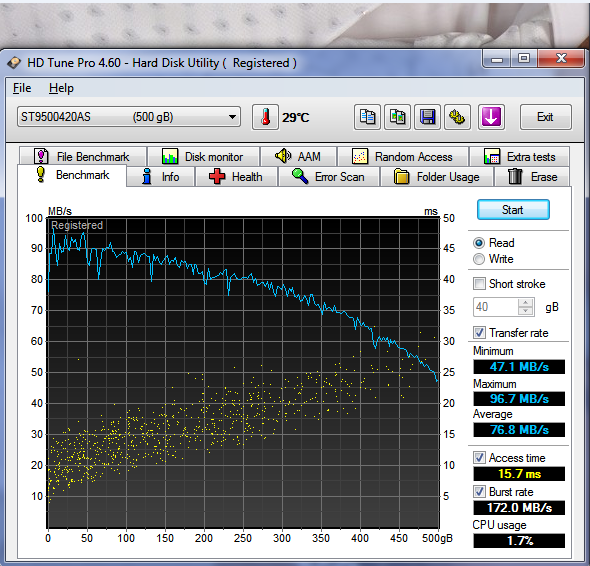Viewport: 590px width, 566px height.
Task: Disable the Access time checkbox
Action: 479,458
